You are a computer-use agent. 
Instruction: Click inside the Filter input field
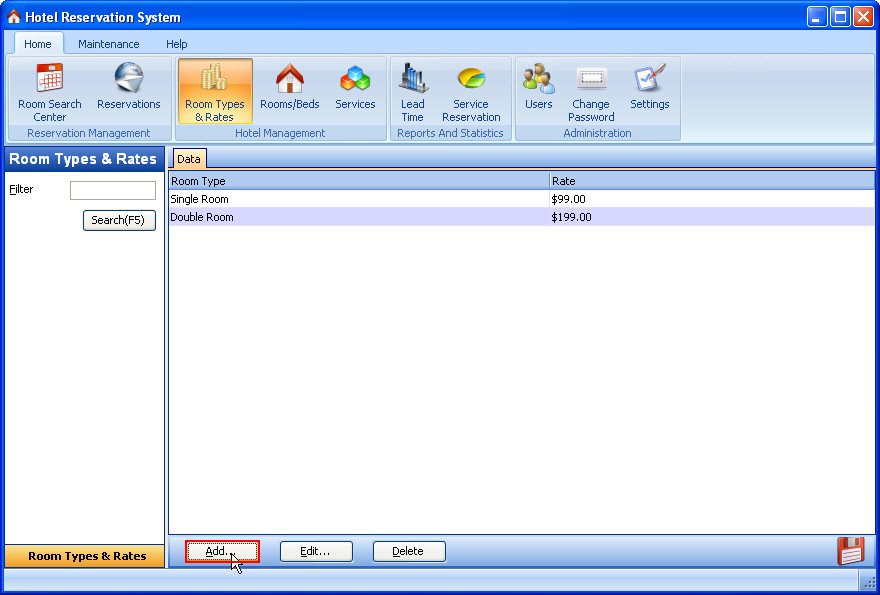point(113,190)
